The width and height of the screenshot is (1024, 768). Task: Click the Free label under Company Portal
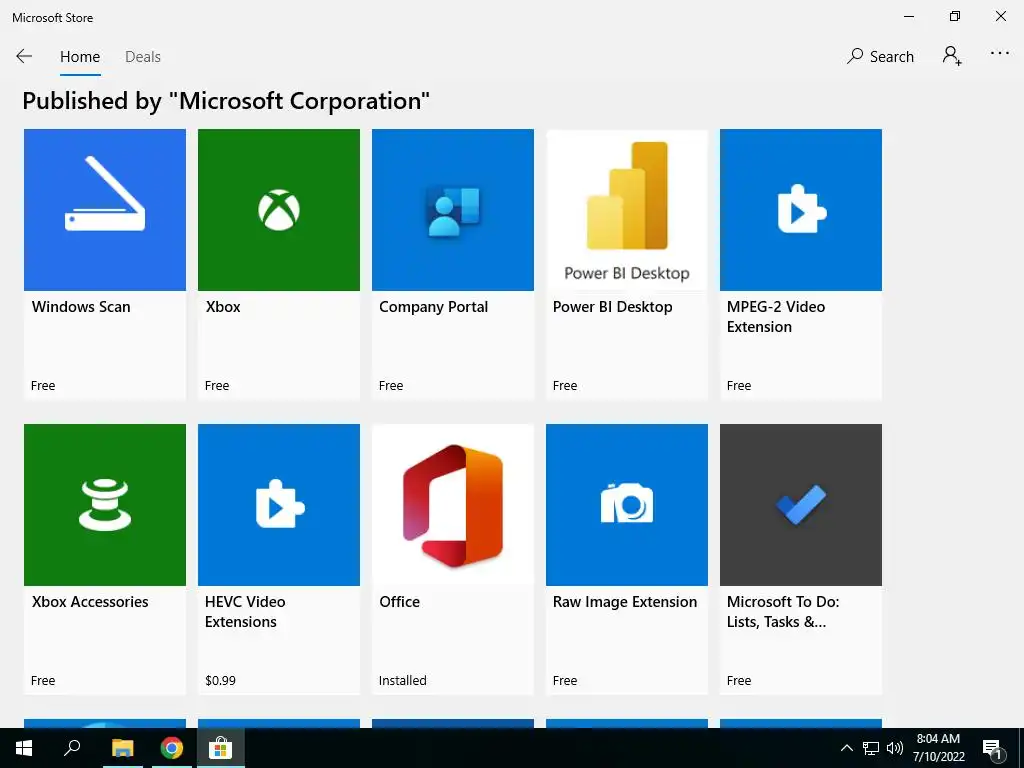(391, 386)
